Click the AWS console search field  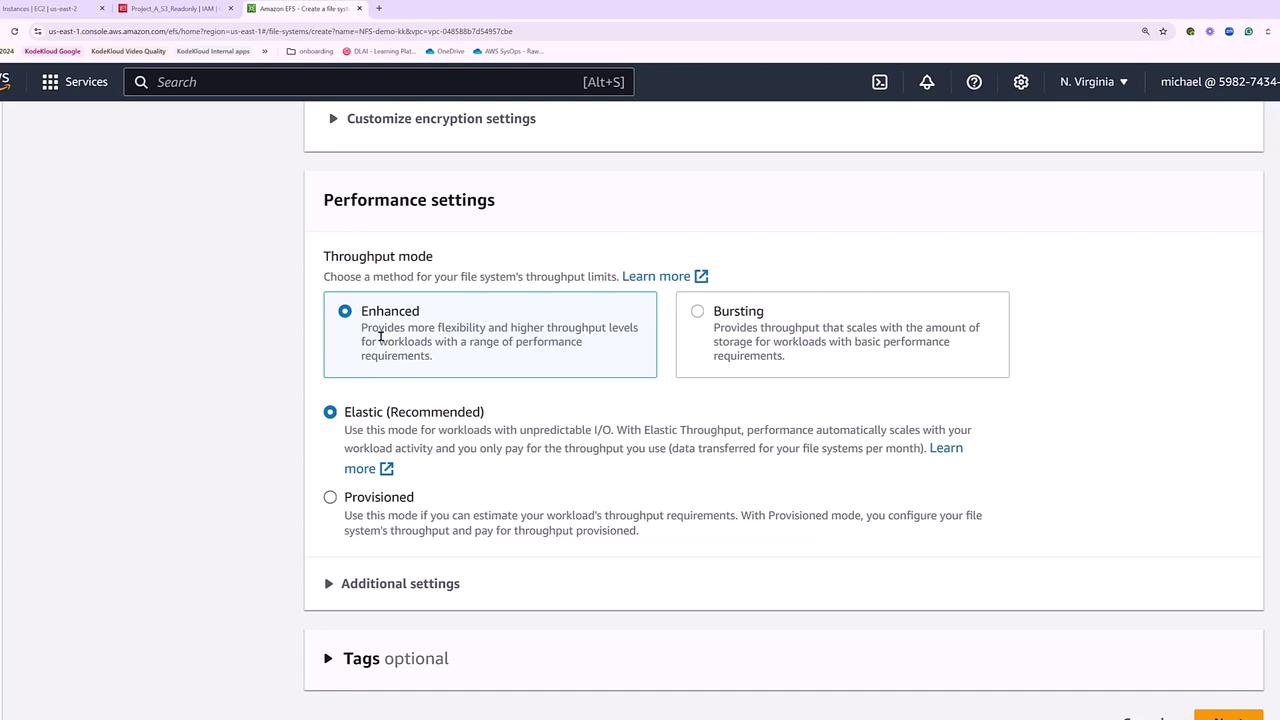coord(378,82)
